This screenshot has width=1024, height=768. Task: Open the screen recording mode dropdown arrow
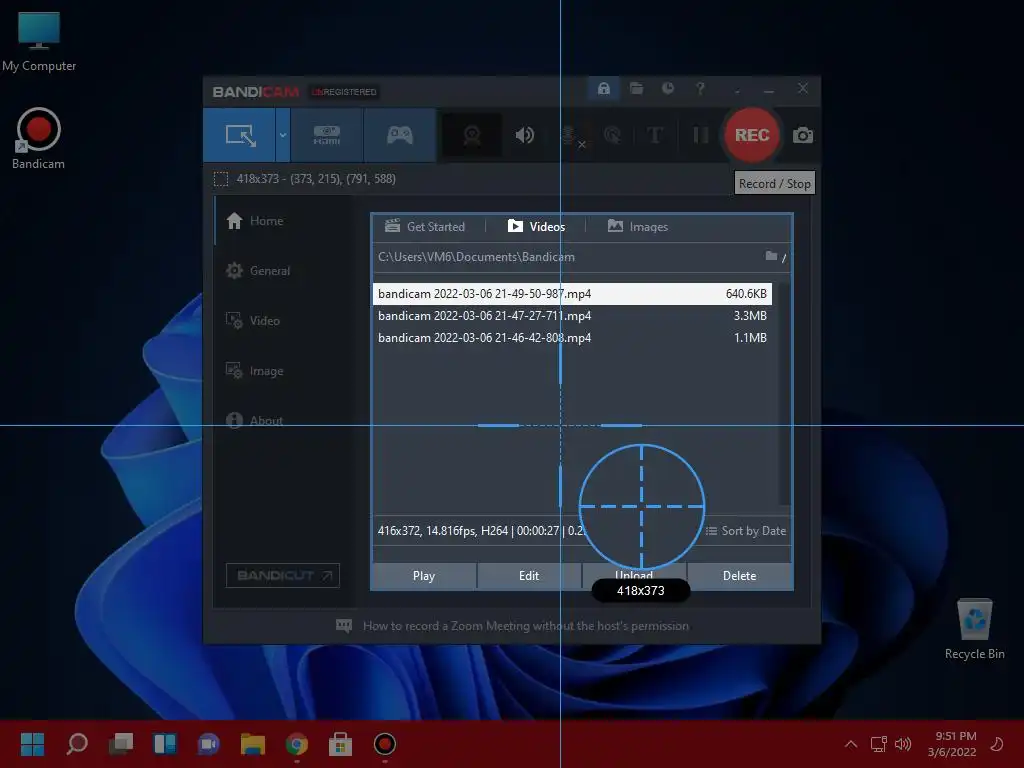(x=283, y=135)
